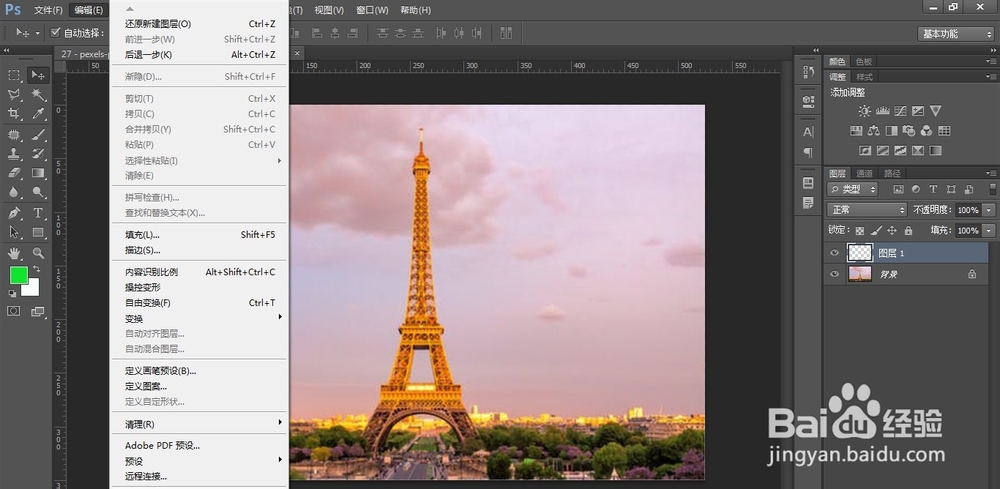
Task: Select the Brush tool
Action: (38, 135)
